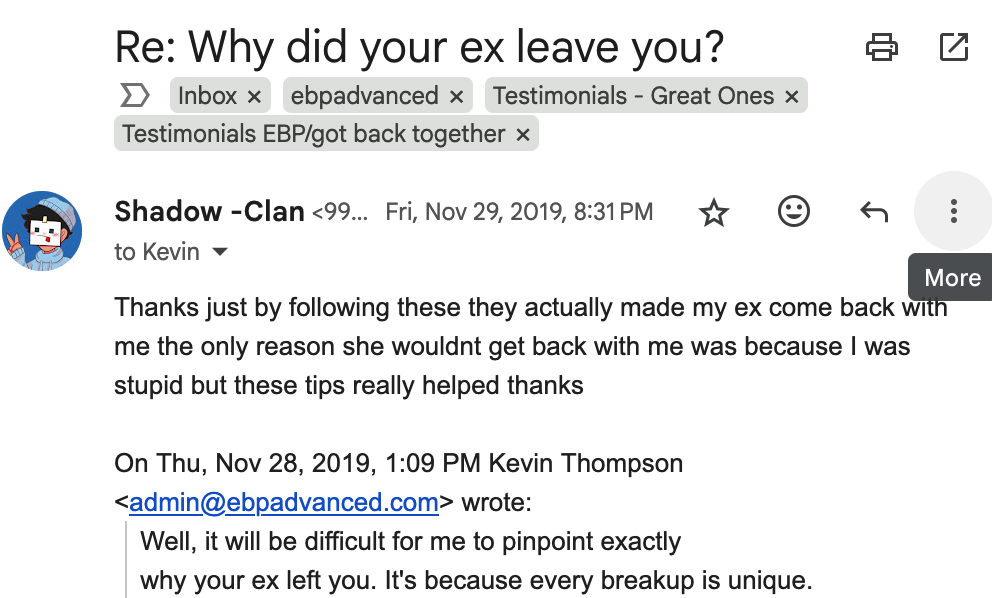992x598 pixels.
Task: Open the email in a new window
Action: tap(954, 47)
